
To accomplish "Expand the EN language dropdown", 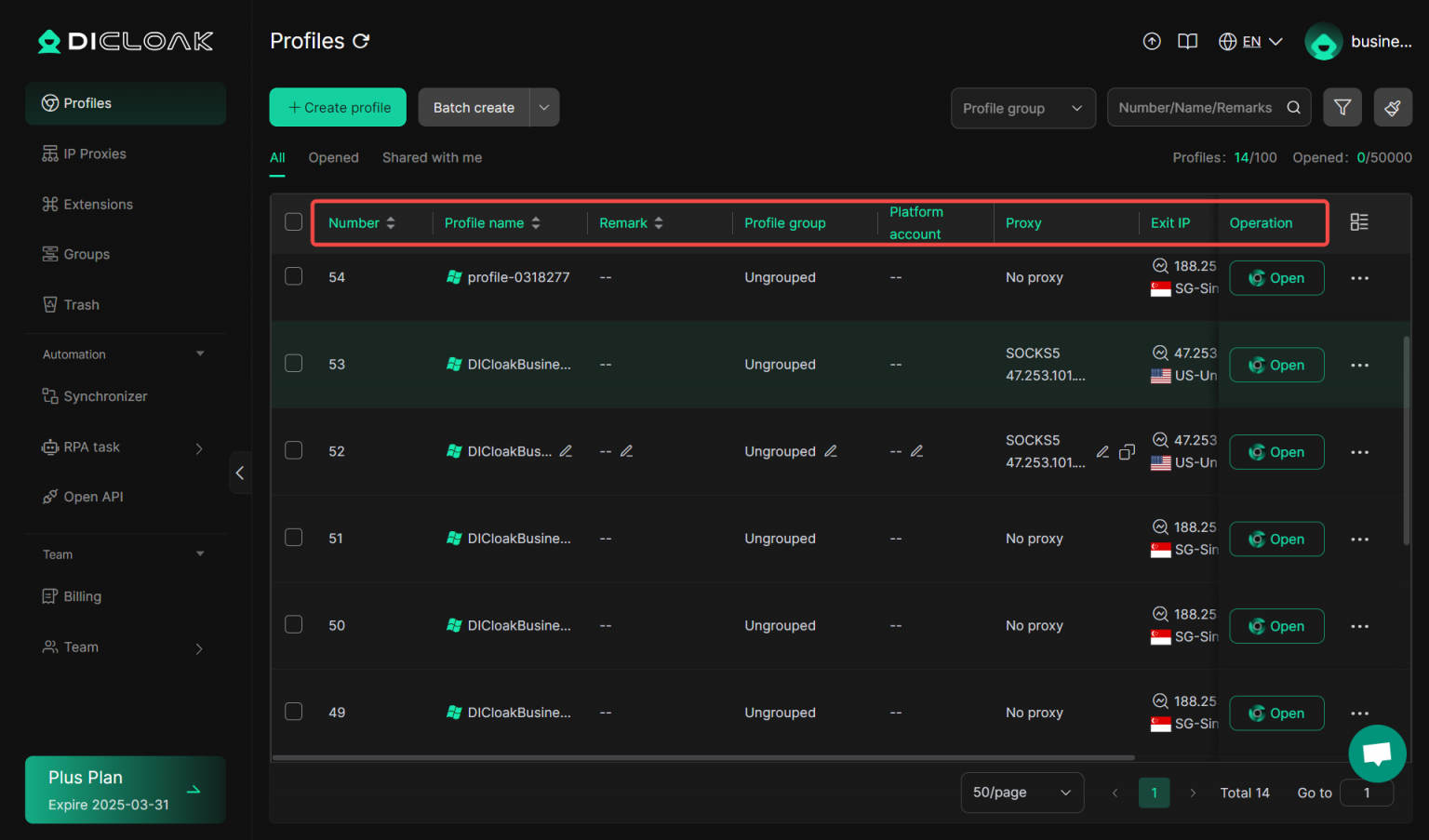I will (1251, 41).
